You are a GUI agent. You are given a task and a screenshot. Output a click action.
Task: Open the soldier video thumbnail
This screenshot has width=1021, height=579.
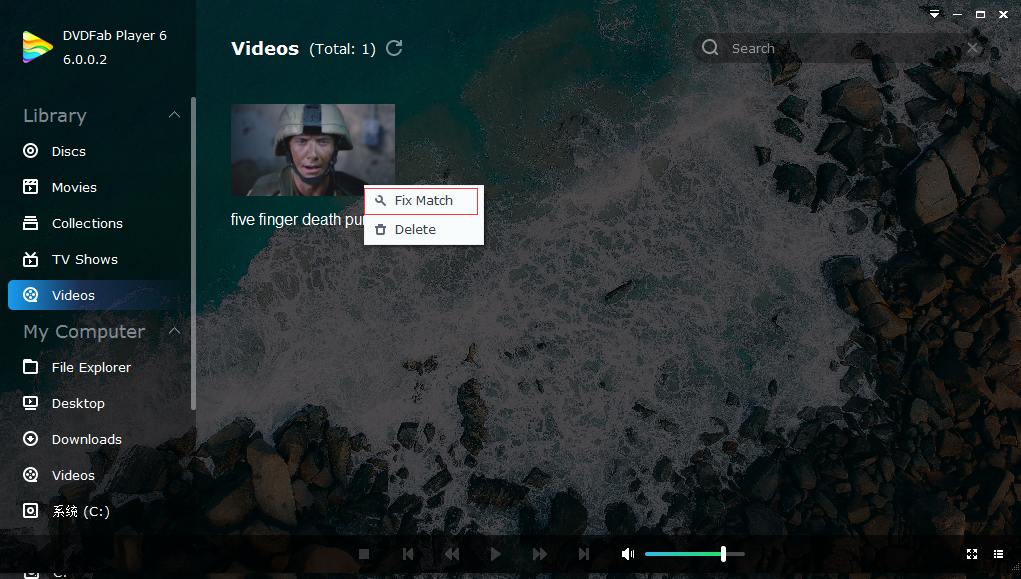point(312,149)
